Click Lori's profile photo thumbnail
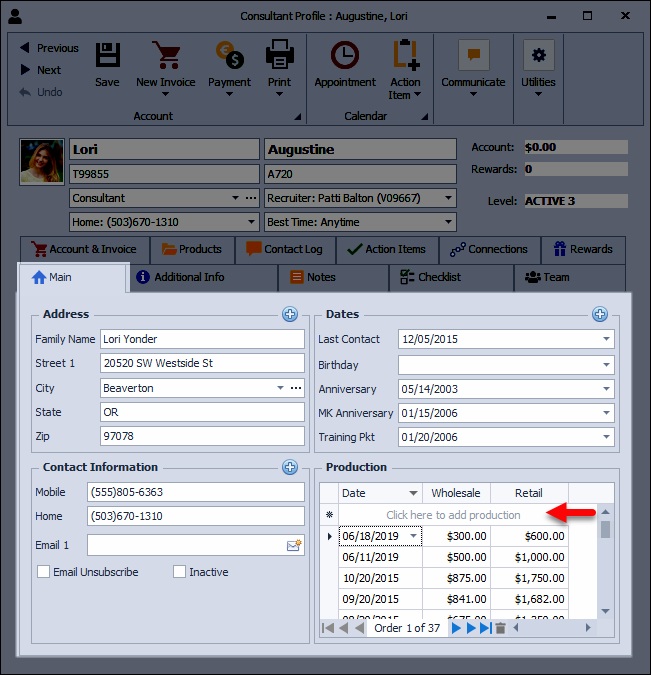651x675 pixels. tap(42, 162)
